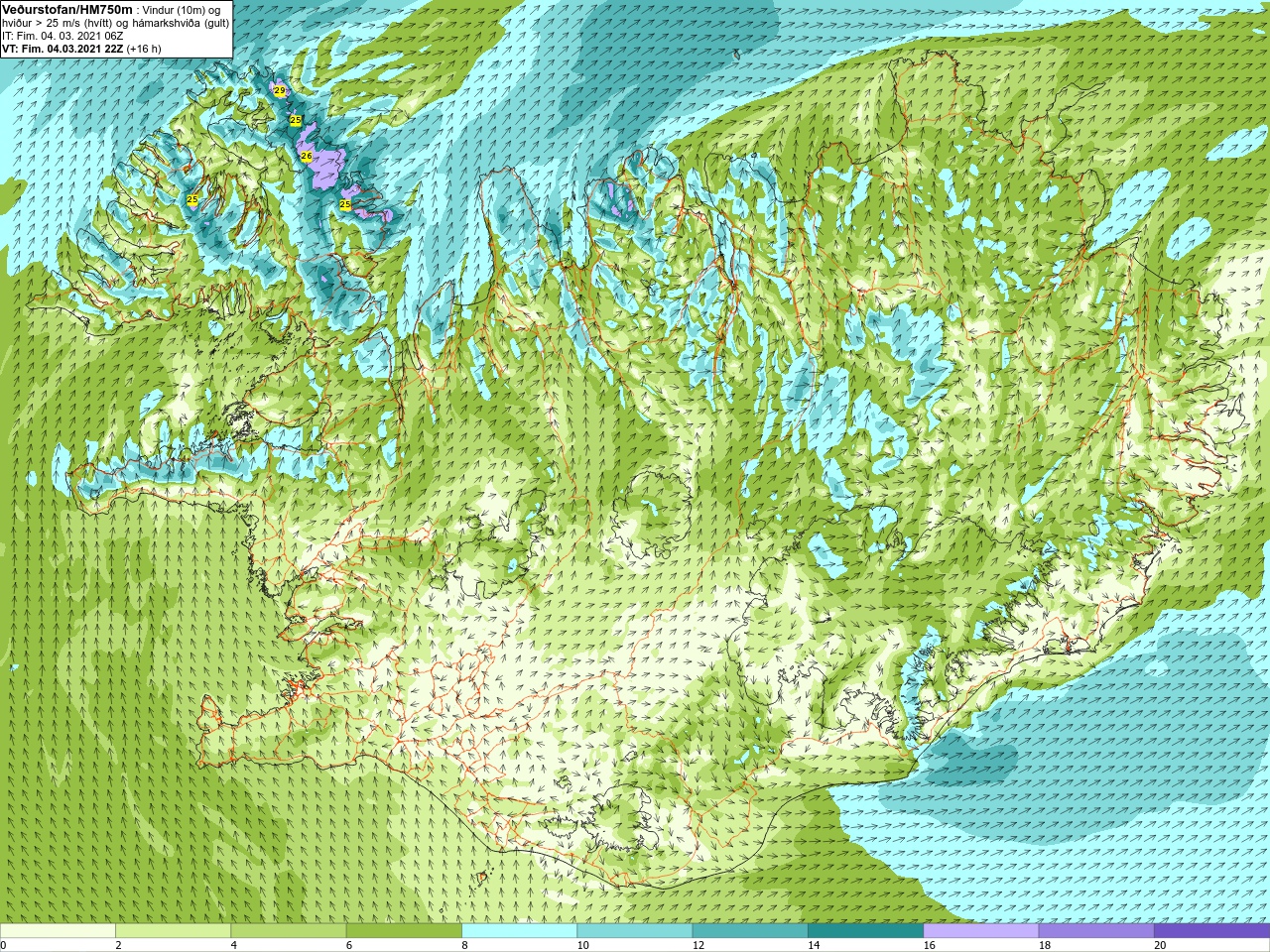Click the legend scale number 14
Screen dimensions: 1270x952
(x=814, y=945)
